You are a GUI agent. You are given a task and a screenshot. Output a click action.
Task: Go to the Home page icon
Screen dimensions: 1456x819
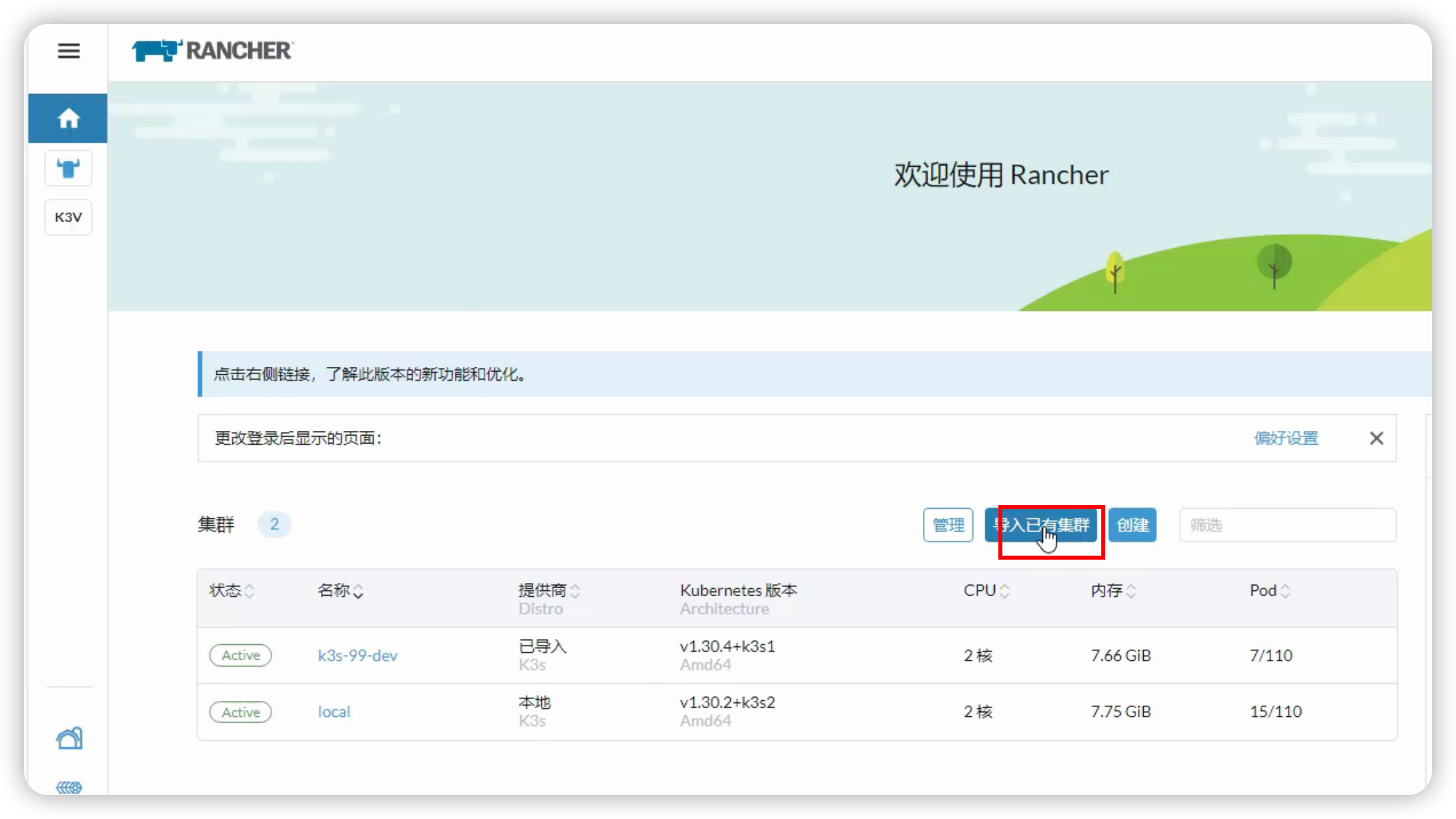(x=68, y=119)
